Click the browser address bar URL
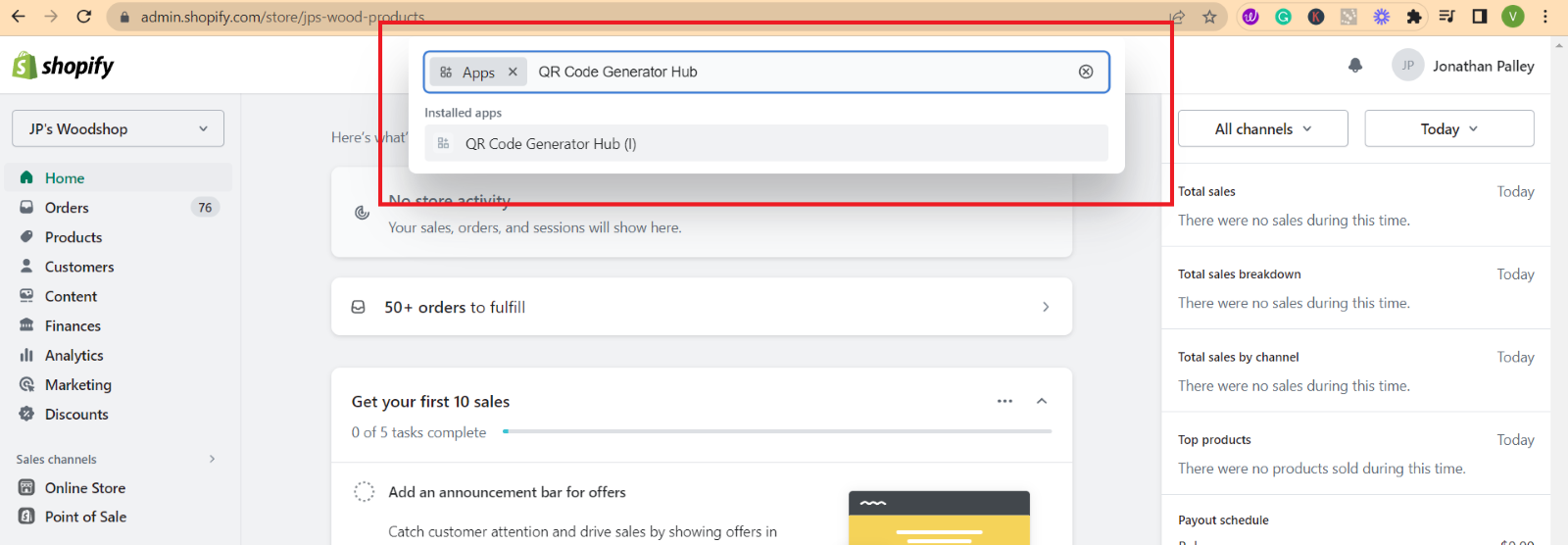 click(282, 17)
